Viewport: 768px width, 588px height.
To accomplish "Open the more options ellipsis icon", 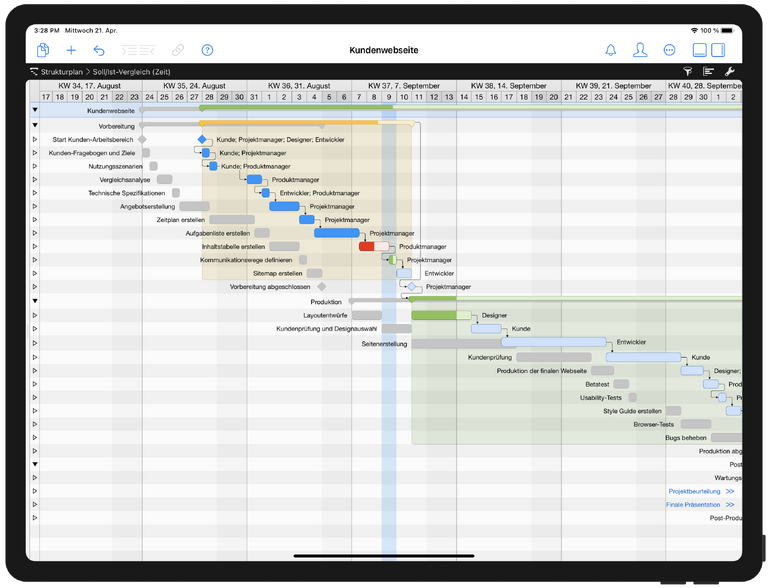I will pyautogui.click(x=669, y=50).
